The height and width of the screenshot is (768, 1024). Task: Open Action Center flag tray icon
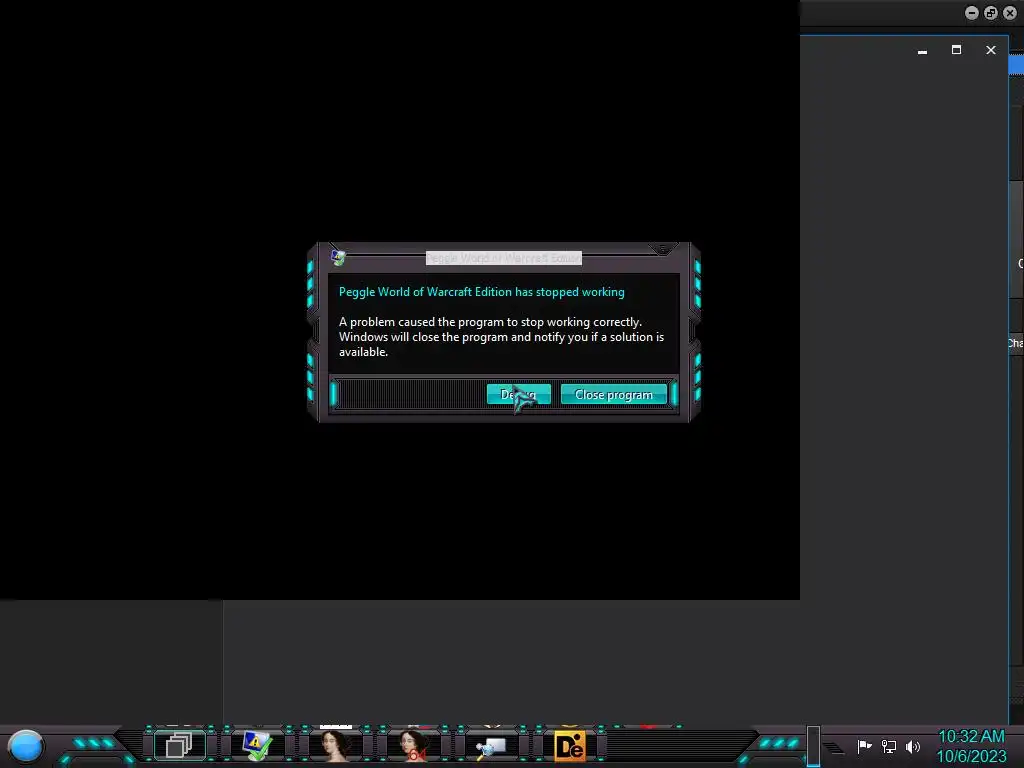[x=865, y=746]
